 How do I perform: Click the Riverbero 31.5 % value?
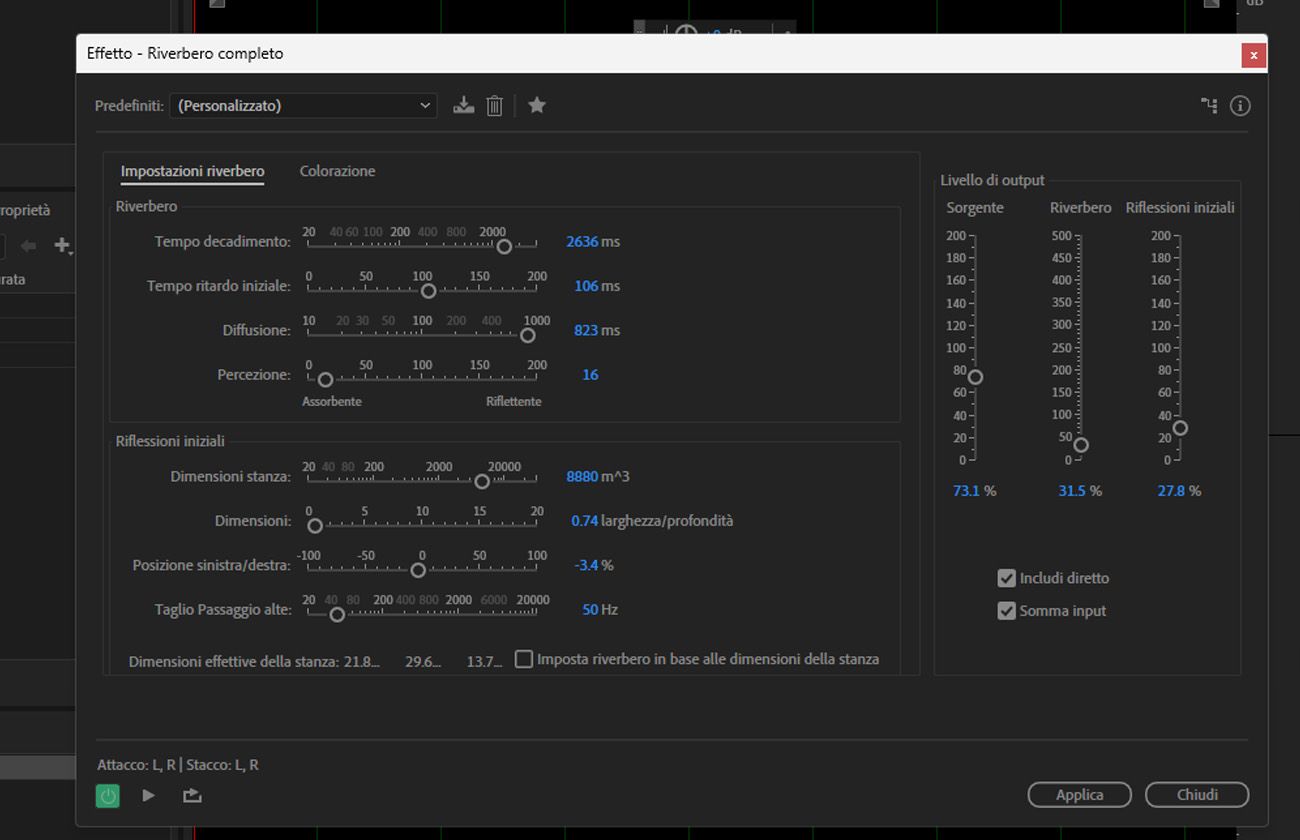click(1072, 491)
